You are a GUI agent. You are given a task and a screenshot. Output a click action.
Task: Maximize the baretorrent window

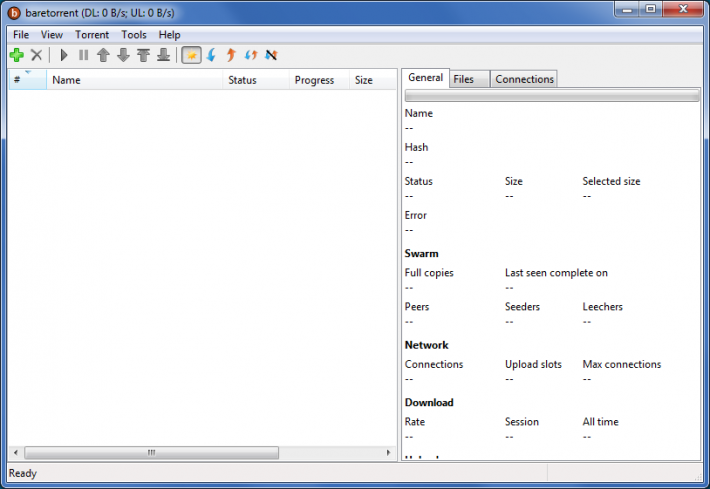pyautogui.click(x=651, y=9)
